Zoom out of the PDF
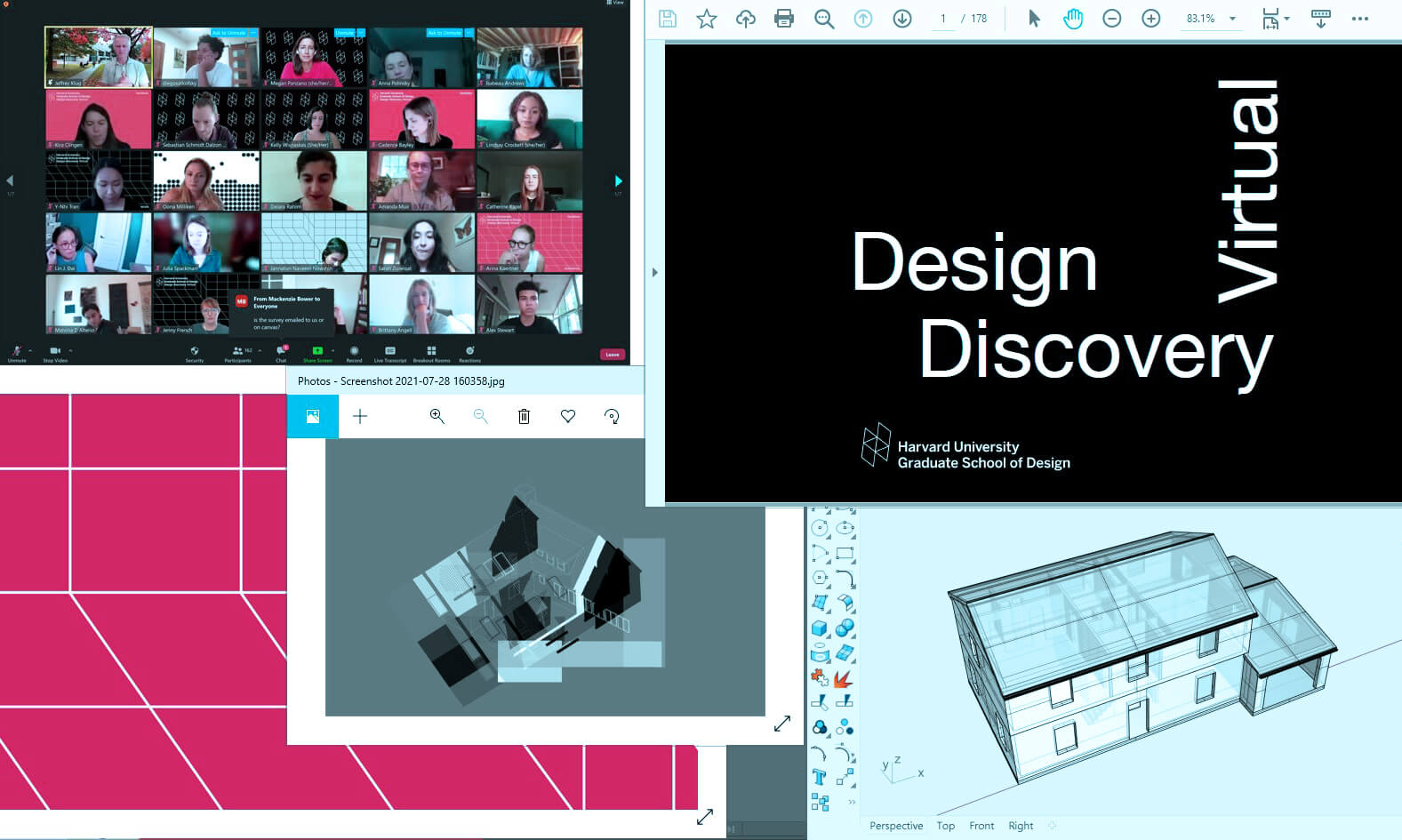This screenshot has height=840, width=1402. pyautogui.click(x=1112, y=19)
